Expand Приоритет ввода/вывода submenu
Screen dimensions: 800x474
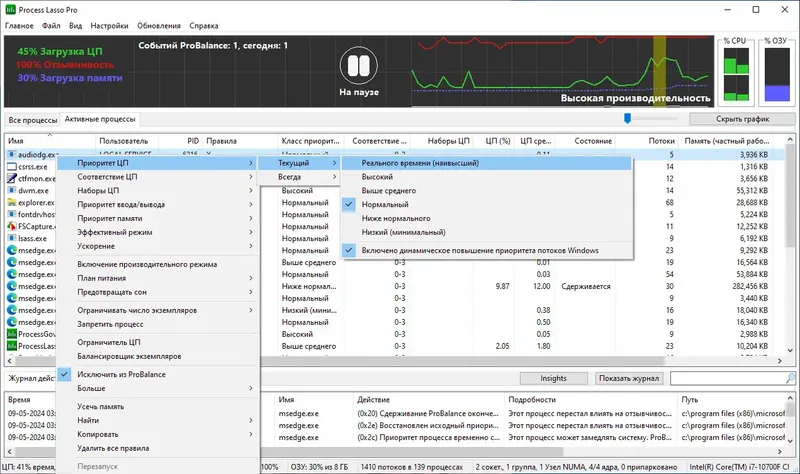(x=157, y=204)
